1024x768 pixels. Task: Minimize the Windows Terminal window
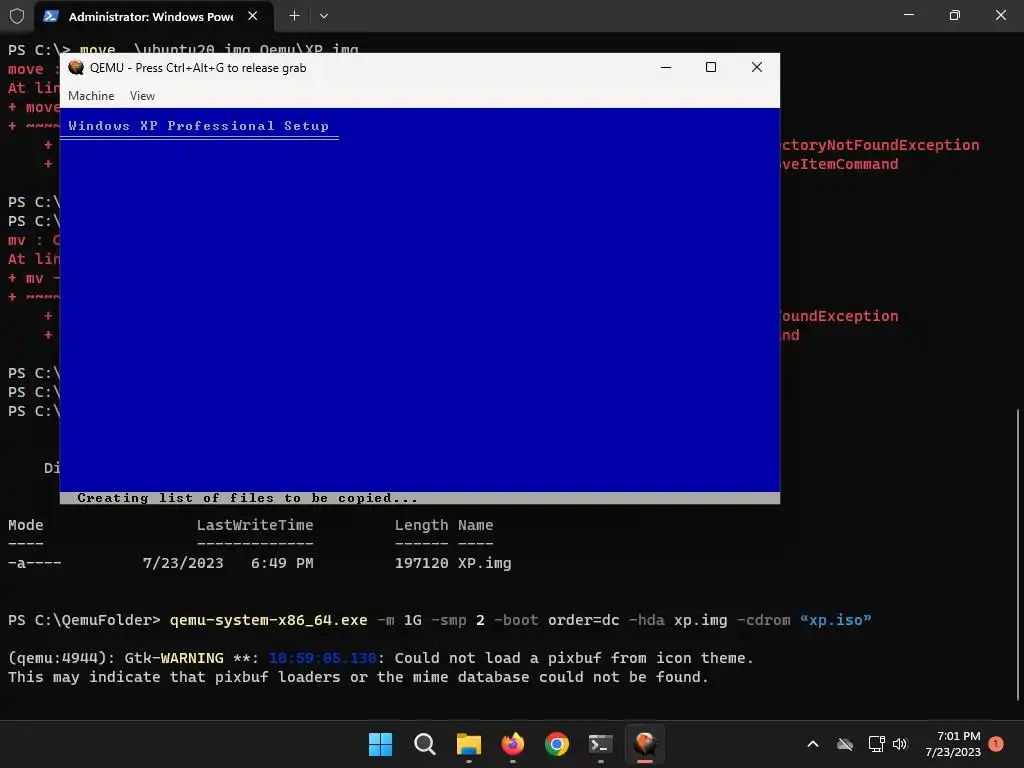[909, 15]
